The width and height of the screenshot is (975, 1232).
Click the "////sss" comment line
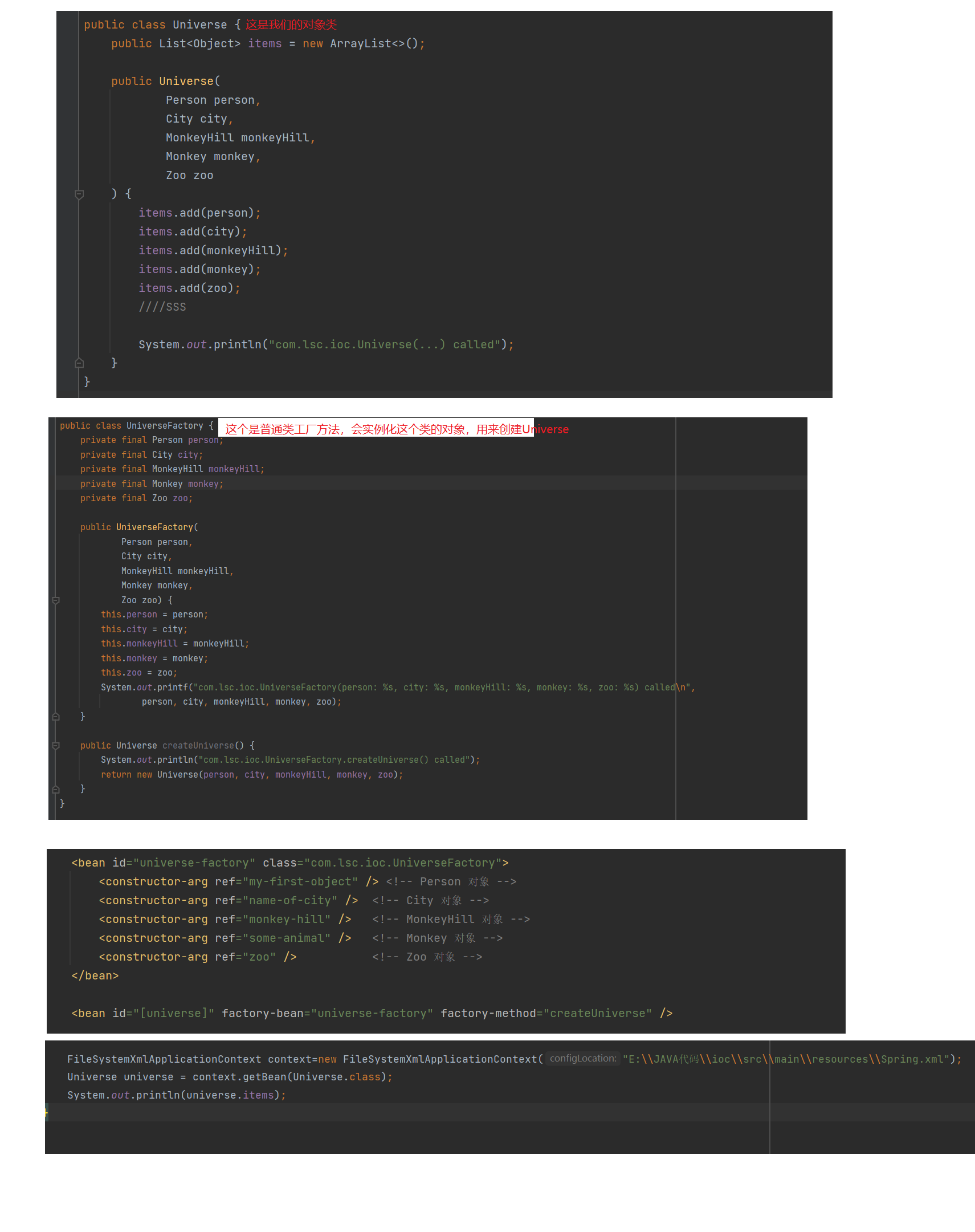(x=162, y=307)
